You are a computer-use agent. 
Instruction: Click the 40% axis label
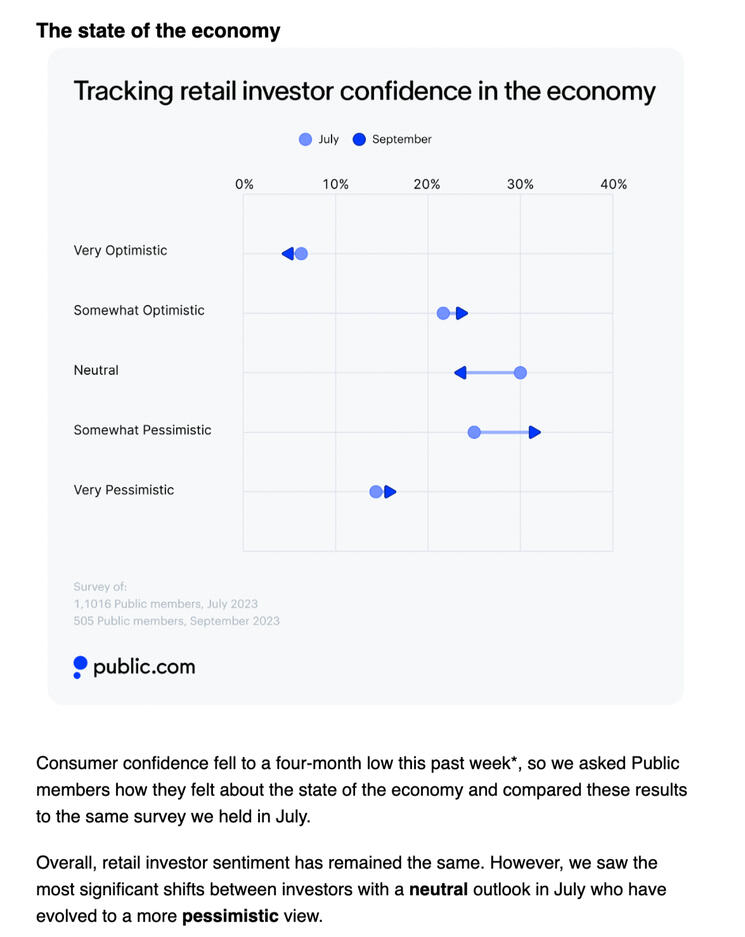[x=613, y=185]
